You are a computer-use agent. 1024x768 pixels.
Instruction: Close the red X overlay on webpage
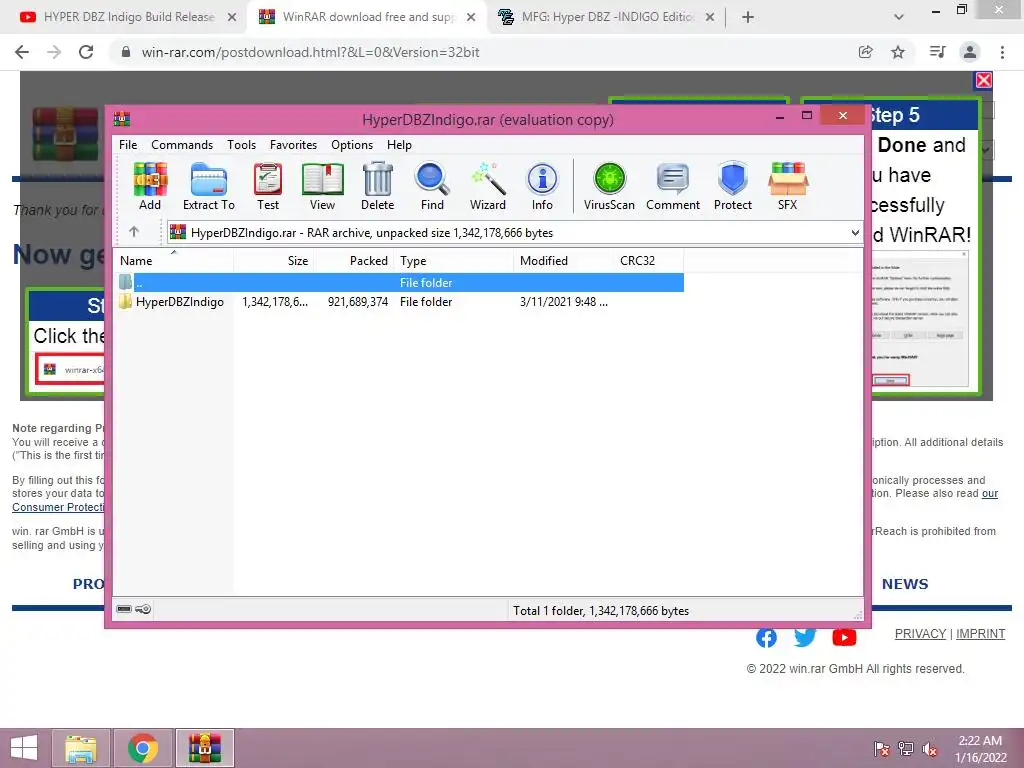coord(984,80)
